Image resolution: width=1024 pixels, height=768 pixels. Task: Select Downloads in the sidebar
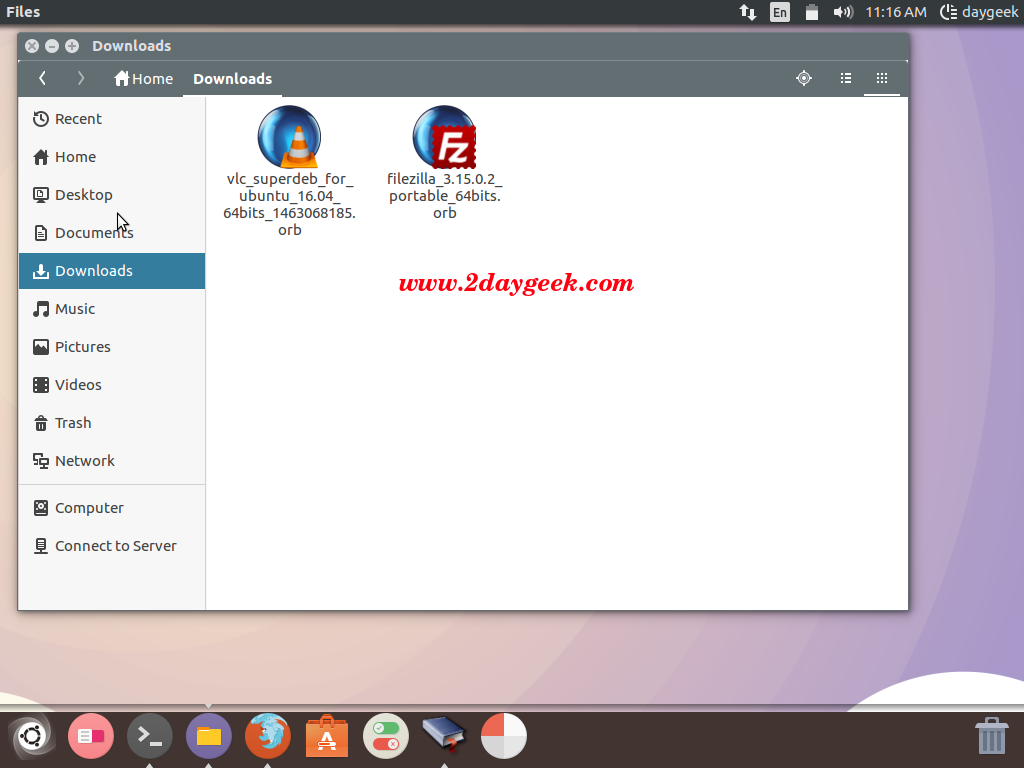(x=112, y=271)
